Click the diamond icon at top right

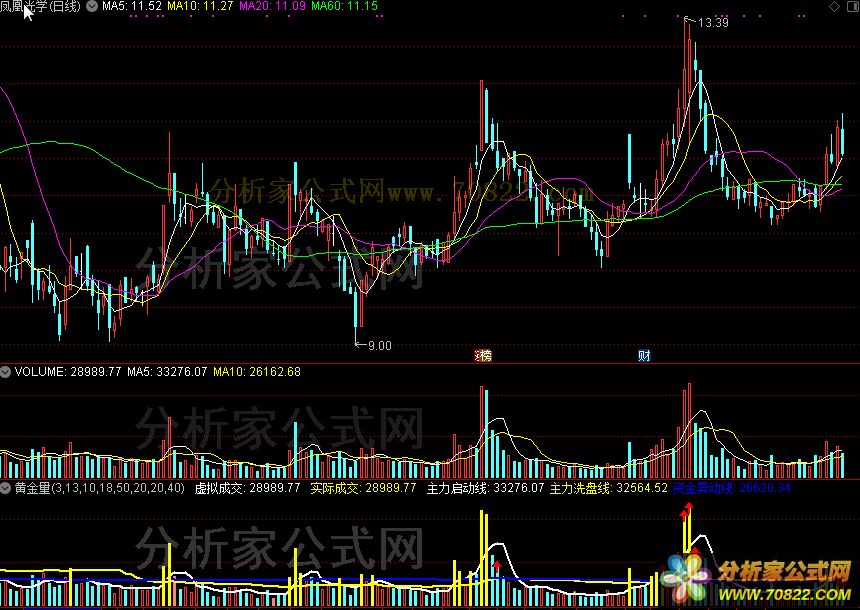834,7
